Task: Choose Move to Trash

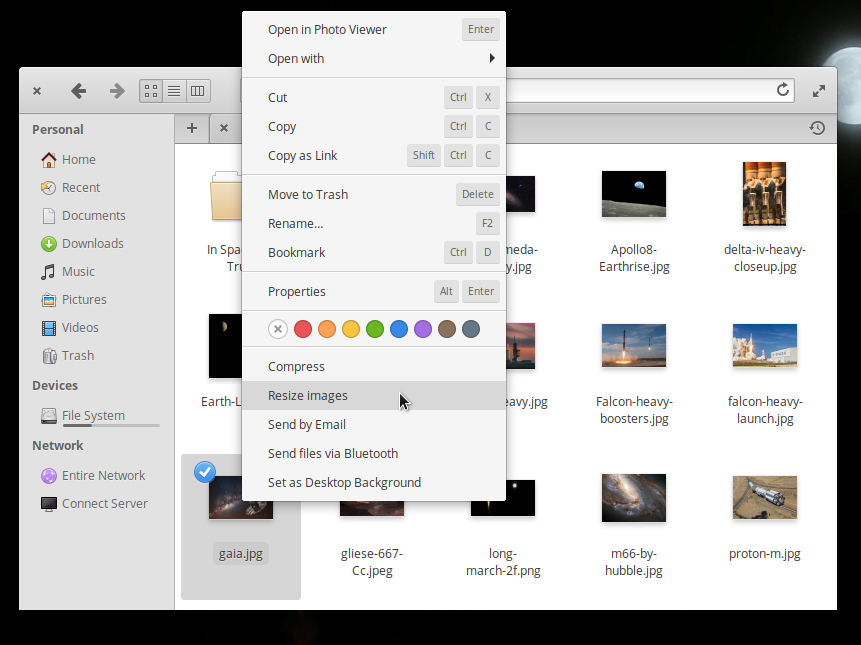Action: coord(373,195)
